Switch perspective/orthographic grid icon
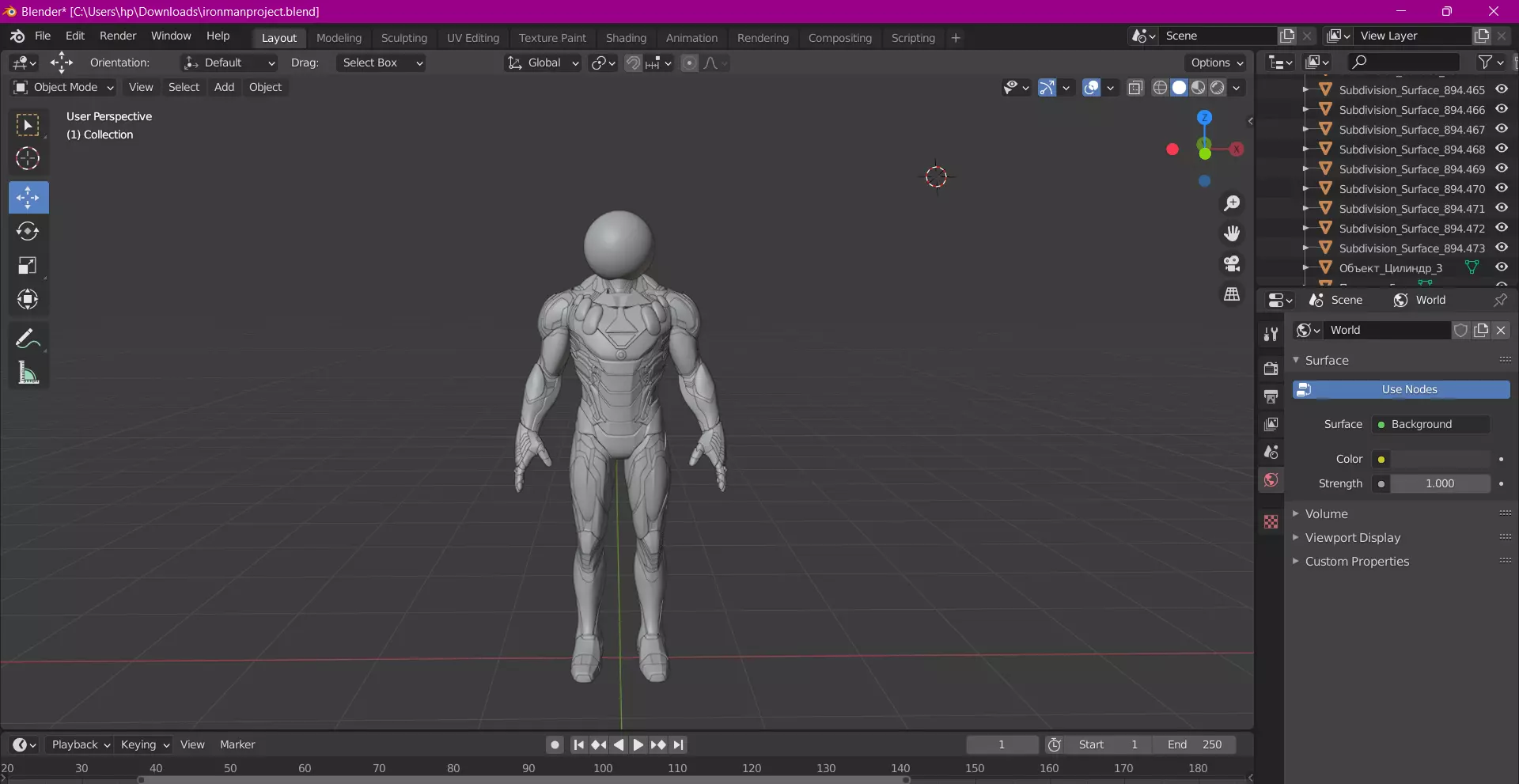The height and width of the screenshot is (784, 1519). [x=1232, y=294]
